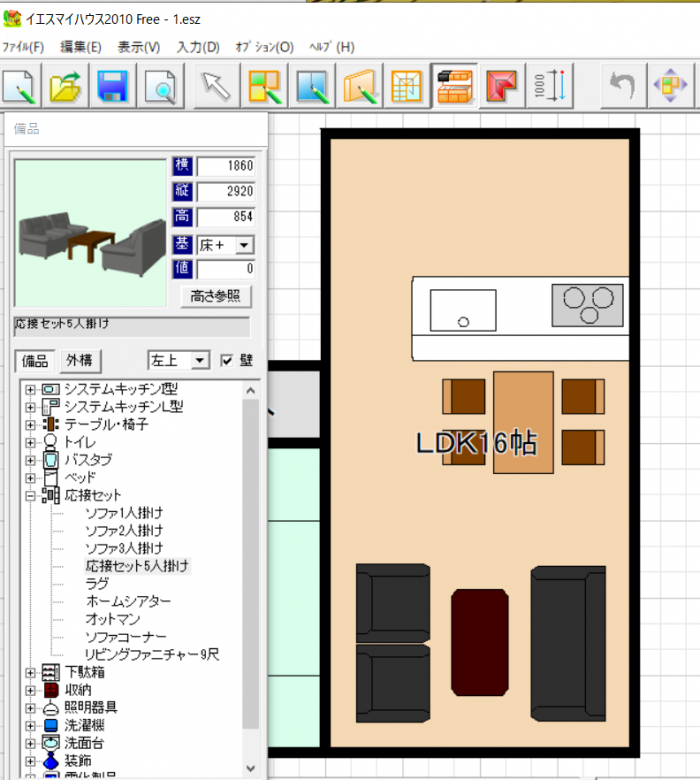Viewport: 700px width, 780px height.
Task: Click the 下駄箱 category icon
Action: pyautogui.click(x=50, y=673)
